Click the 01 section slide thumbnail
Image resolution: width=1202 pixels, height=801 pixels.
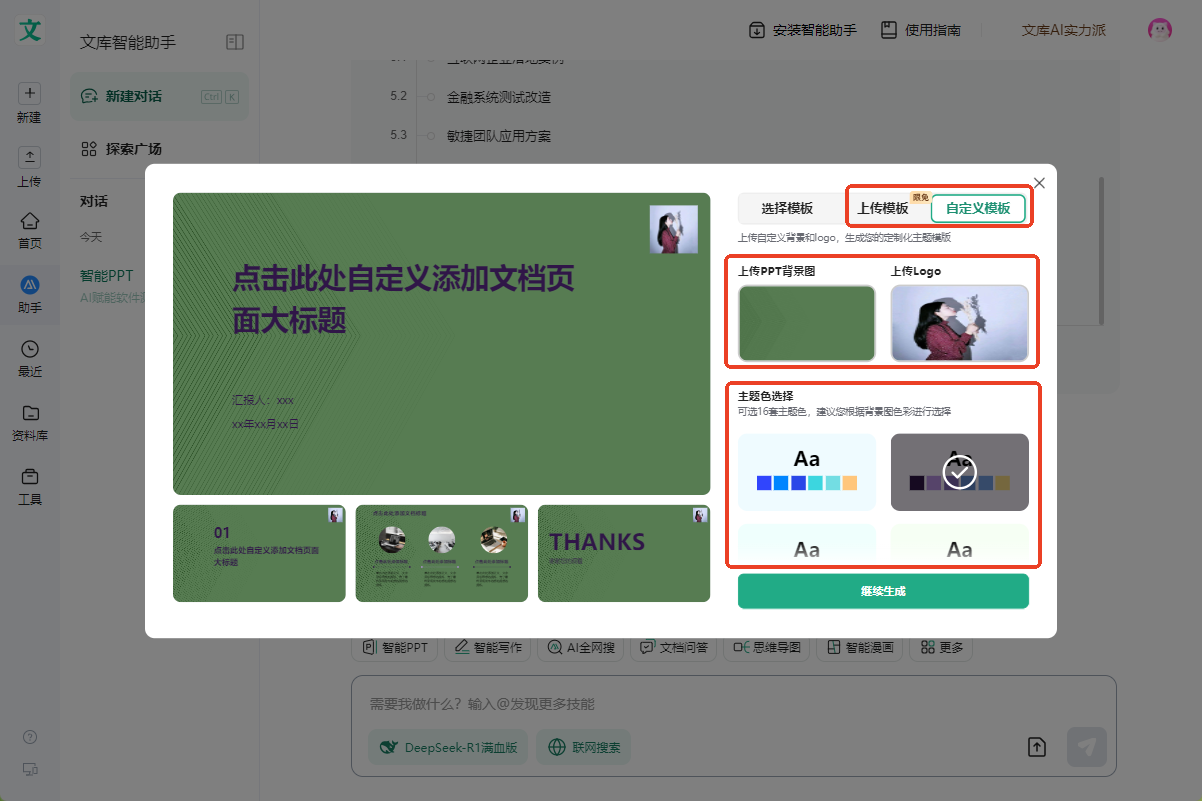tap(259, 553)
